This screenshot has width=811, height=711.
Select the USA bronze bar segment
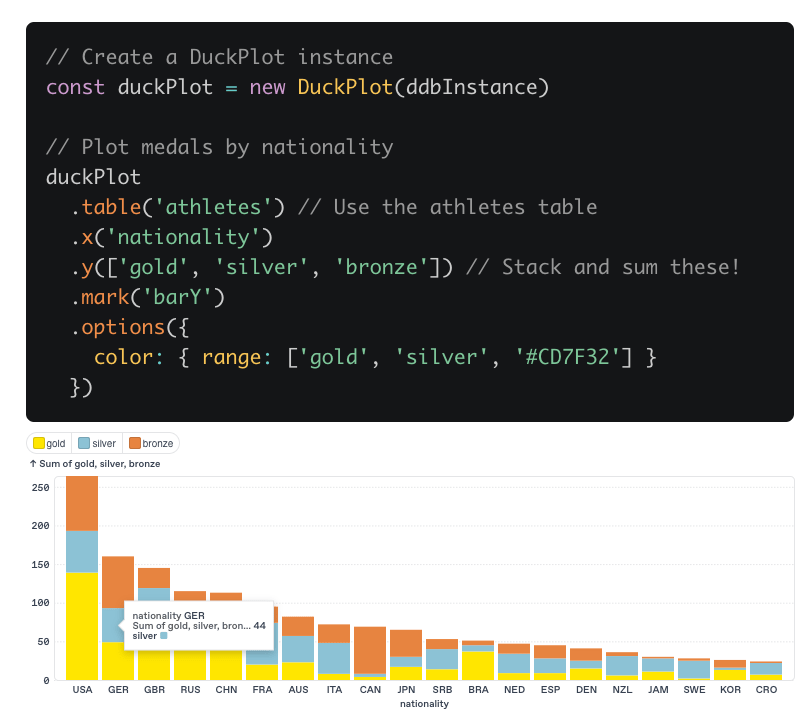click(82, 503)
